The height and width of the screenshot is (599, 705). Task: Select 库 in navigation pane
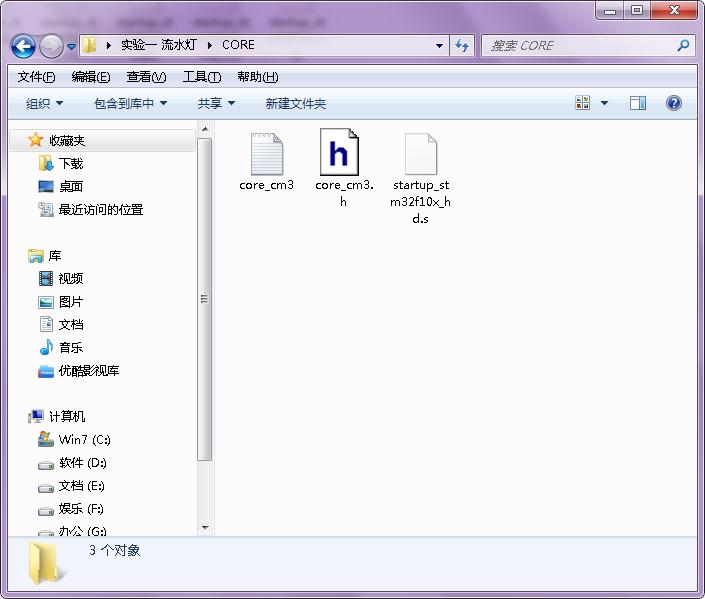(55, 256)
